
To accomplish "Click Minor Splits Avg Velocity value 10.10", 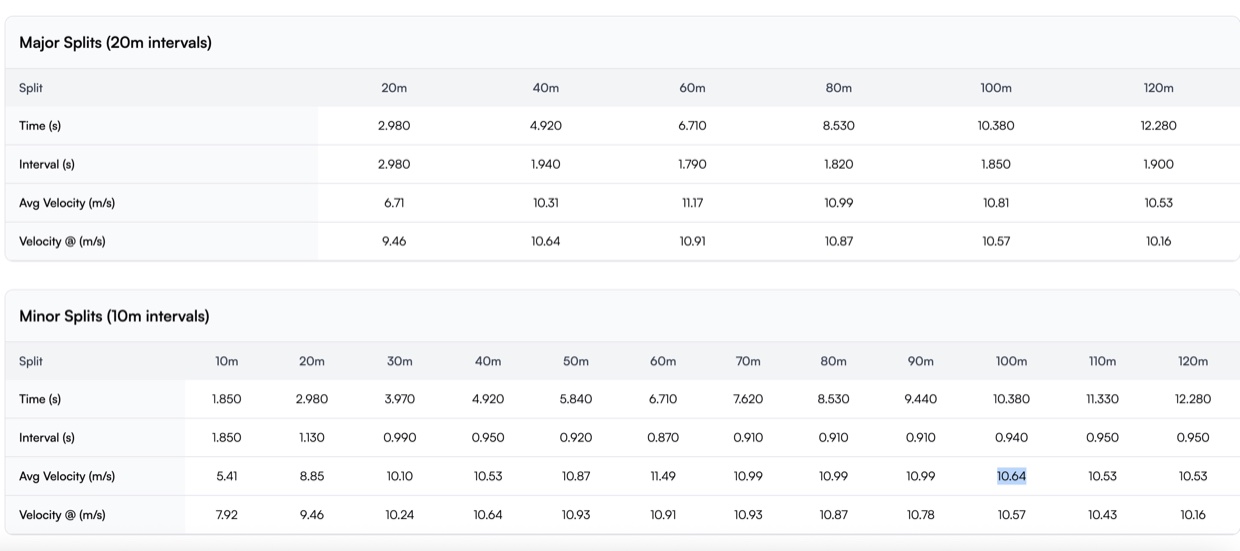I will pyautogui.click(x=400, y=476).
